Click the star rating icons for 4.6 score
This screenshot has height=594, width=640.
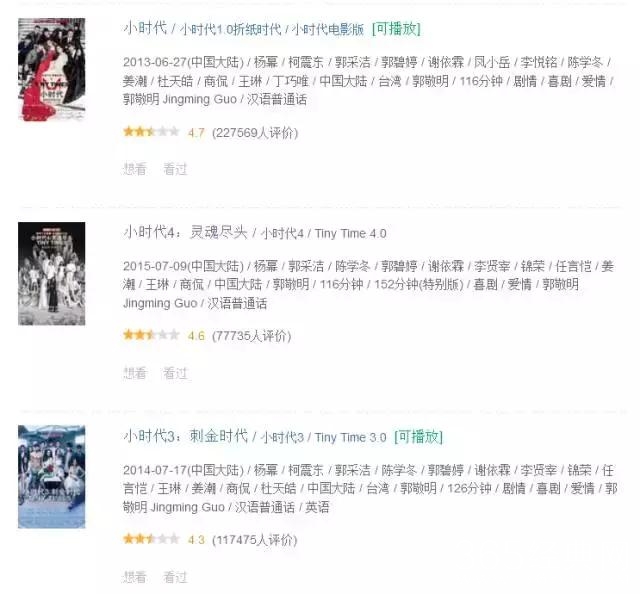pyautogui.click(x=151, y=335)
